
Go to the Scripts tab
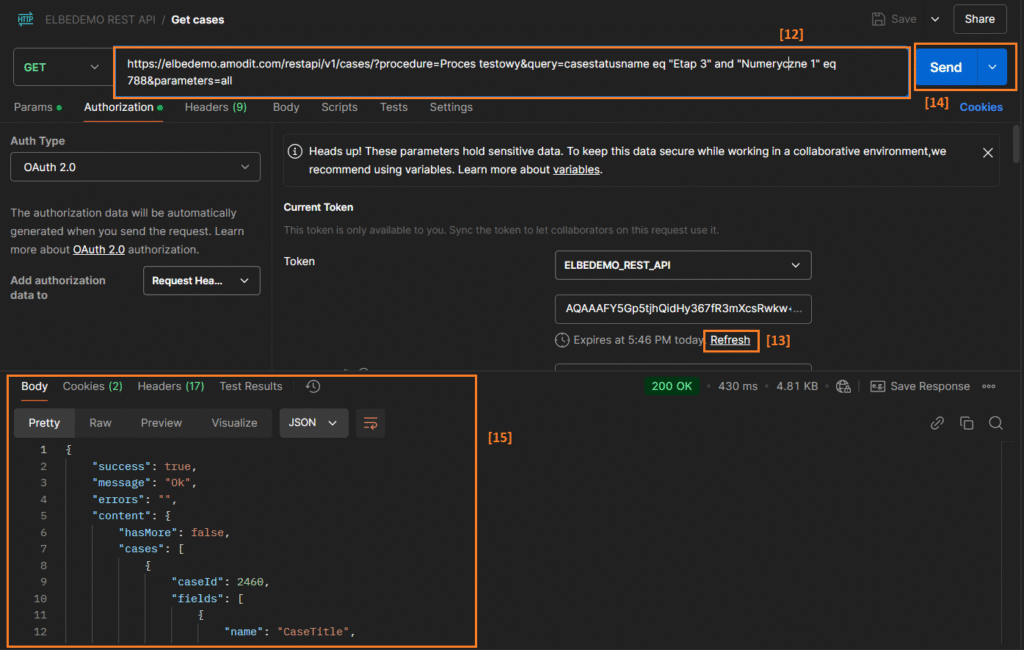tap(340, 107)
